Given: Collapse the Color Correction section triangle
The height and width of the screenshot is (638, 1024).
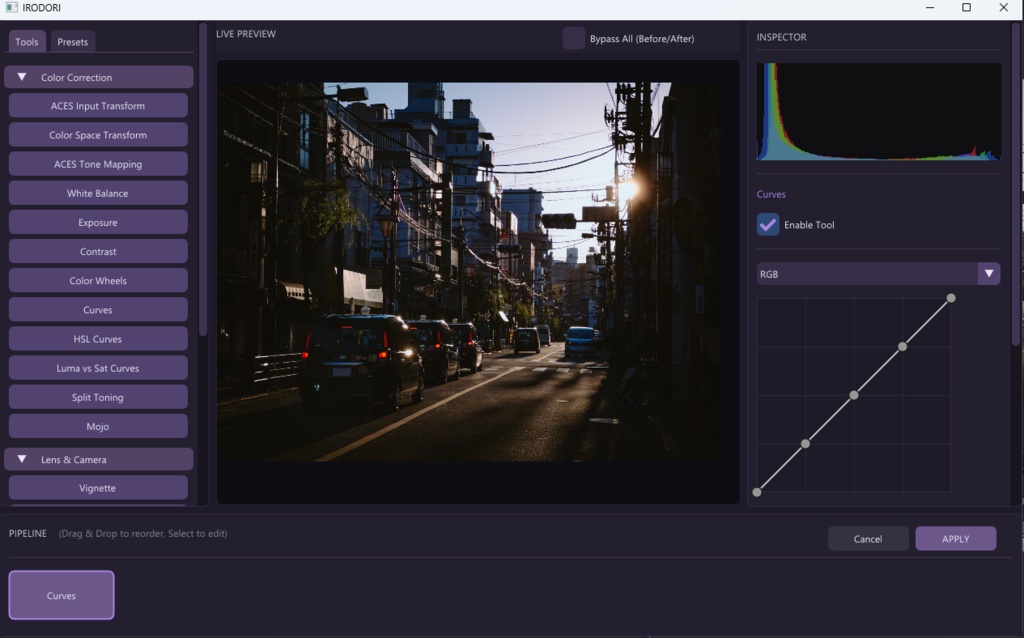Looking at the screenshot, I should click(22, 77).
